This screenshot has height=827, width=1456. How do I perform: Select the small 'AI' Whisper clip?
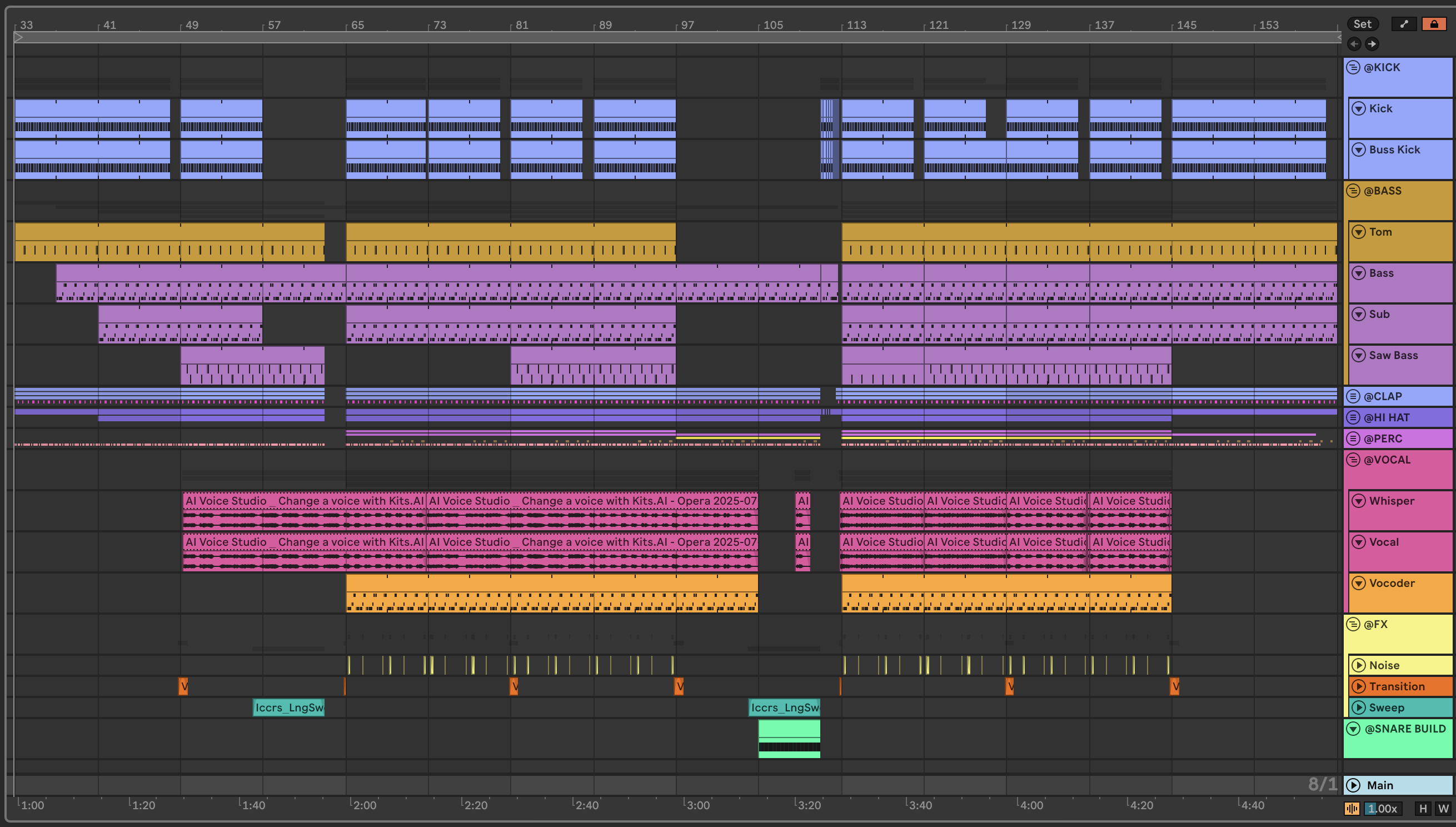[802, 511]
